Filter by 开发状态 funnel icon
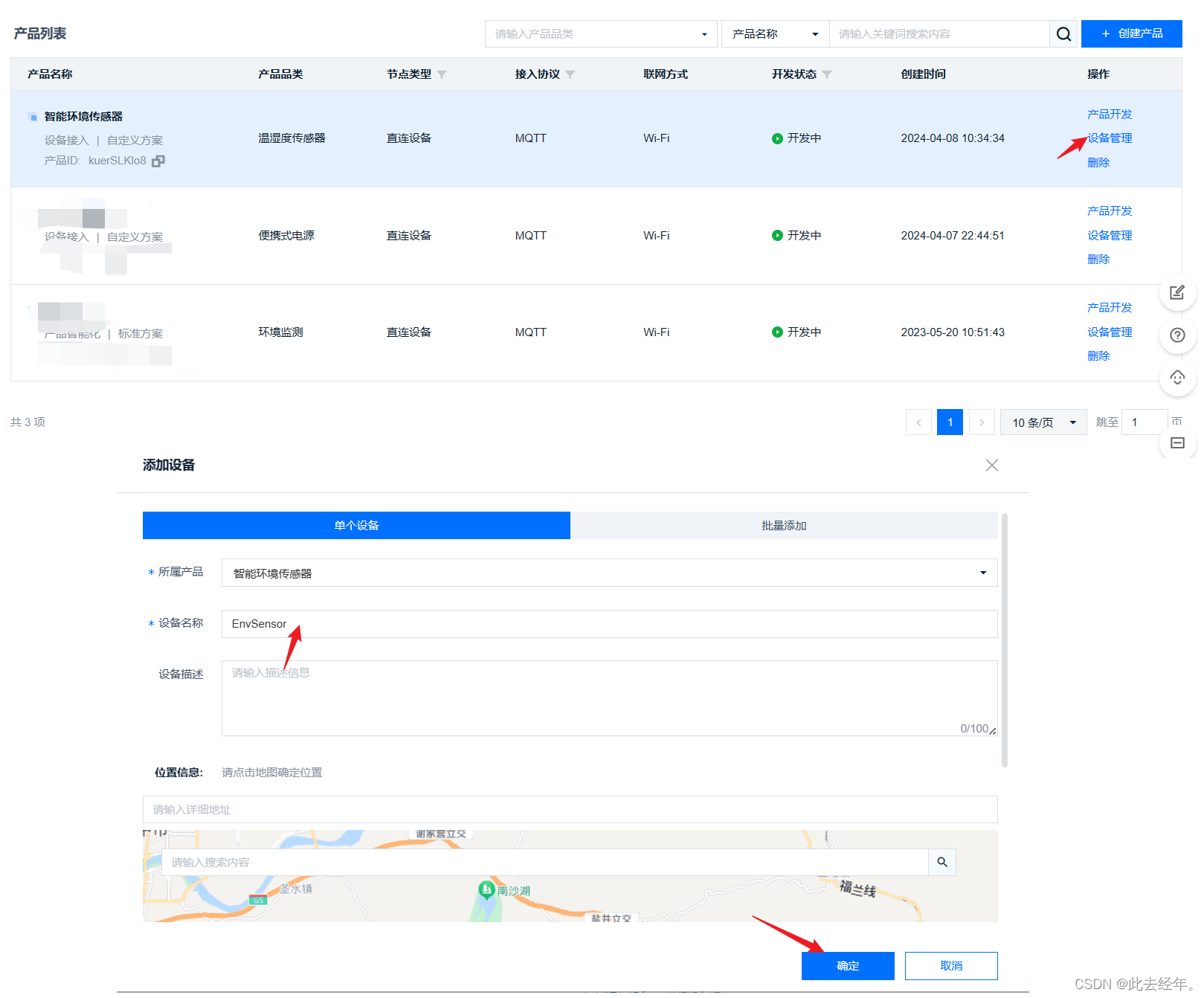This screenshot has width=1204, height=998. (x=827, y=74)
